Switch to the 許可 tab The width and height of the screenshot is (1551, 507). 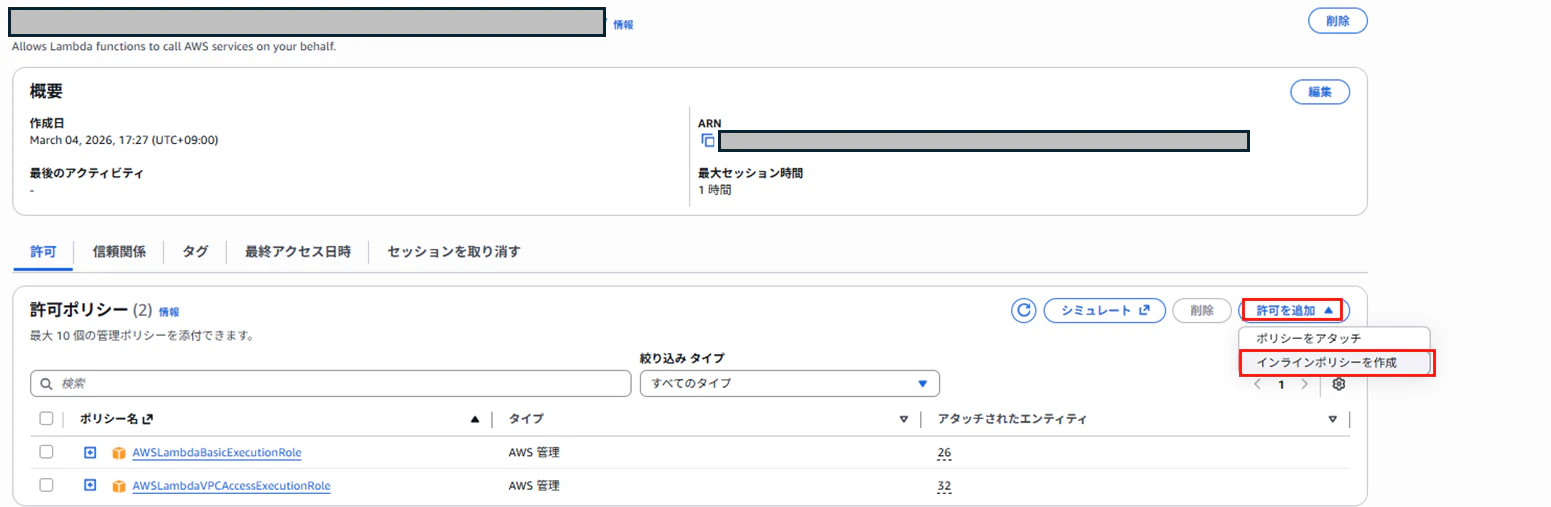click(43, 252)
